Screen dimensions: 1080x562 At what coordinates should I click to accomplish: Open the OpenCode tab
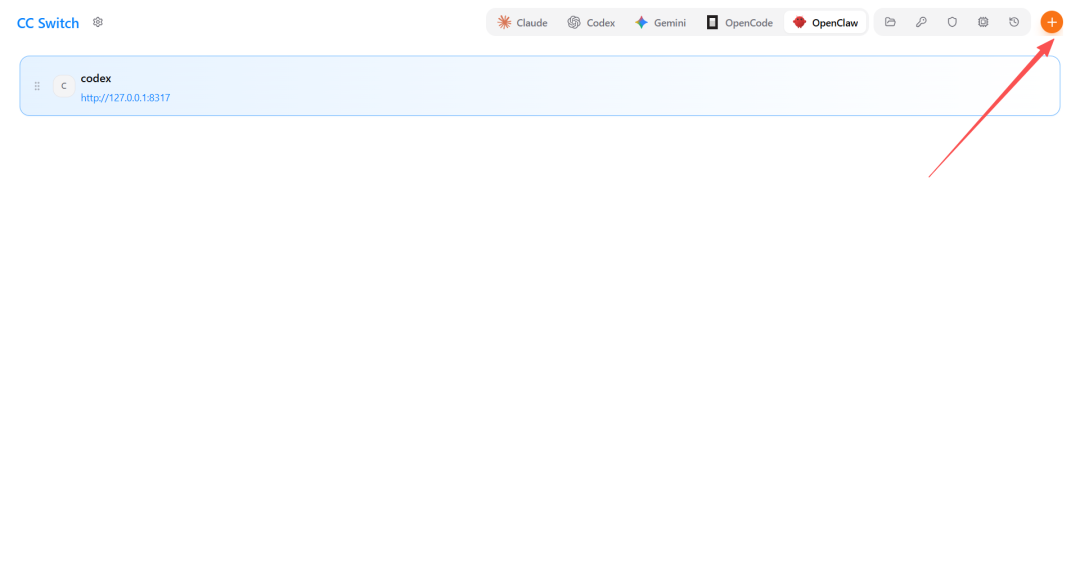(x=740, y=23)
